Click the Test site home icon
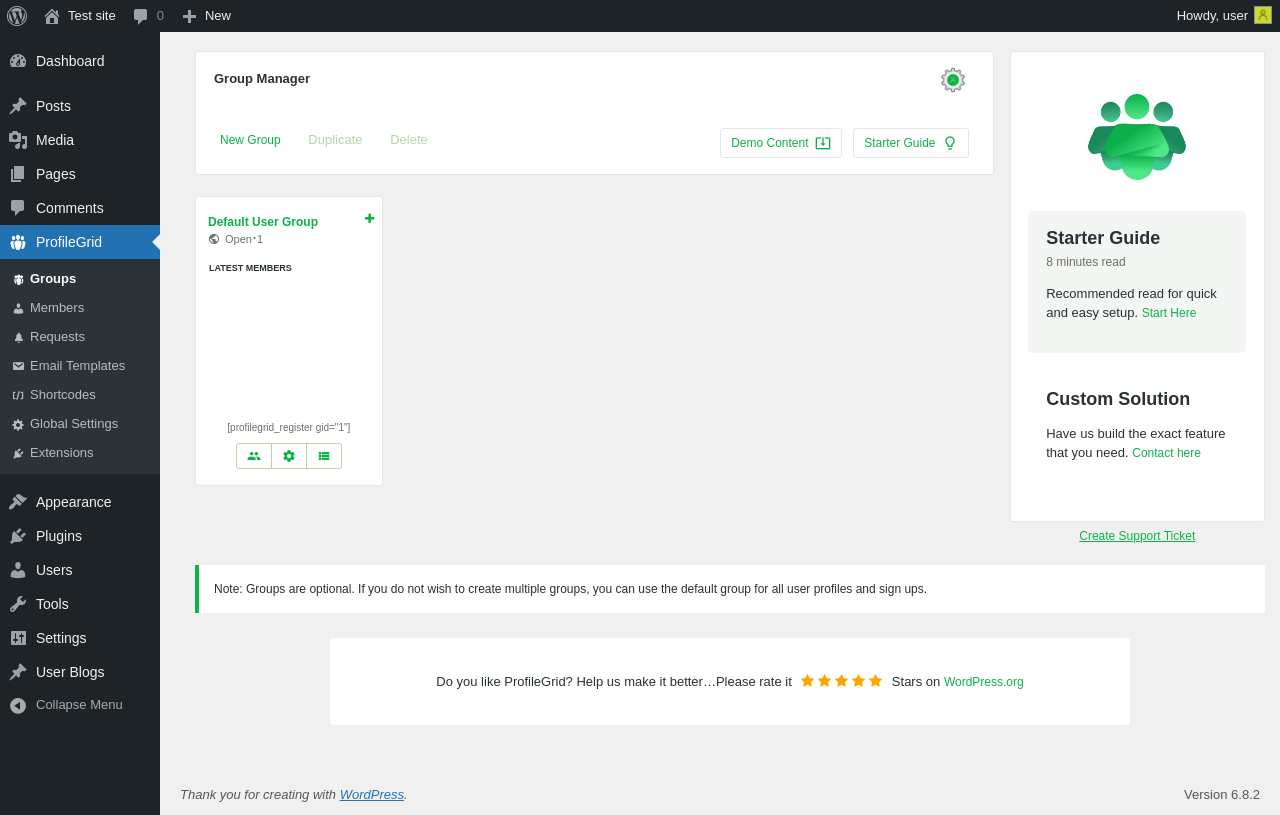The height and width of the screenshot is (815, 1280). point(52,16)
